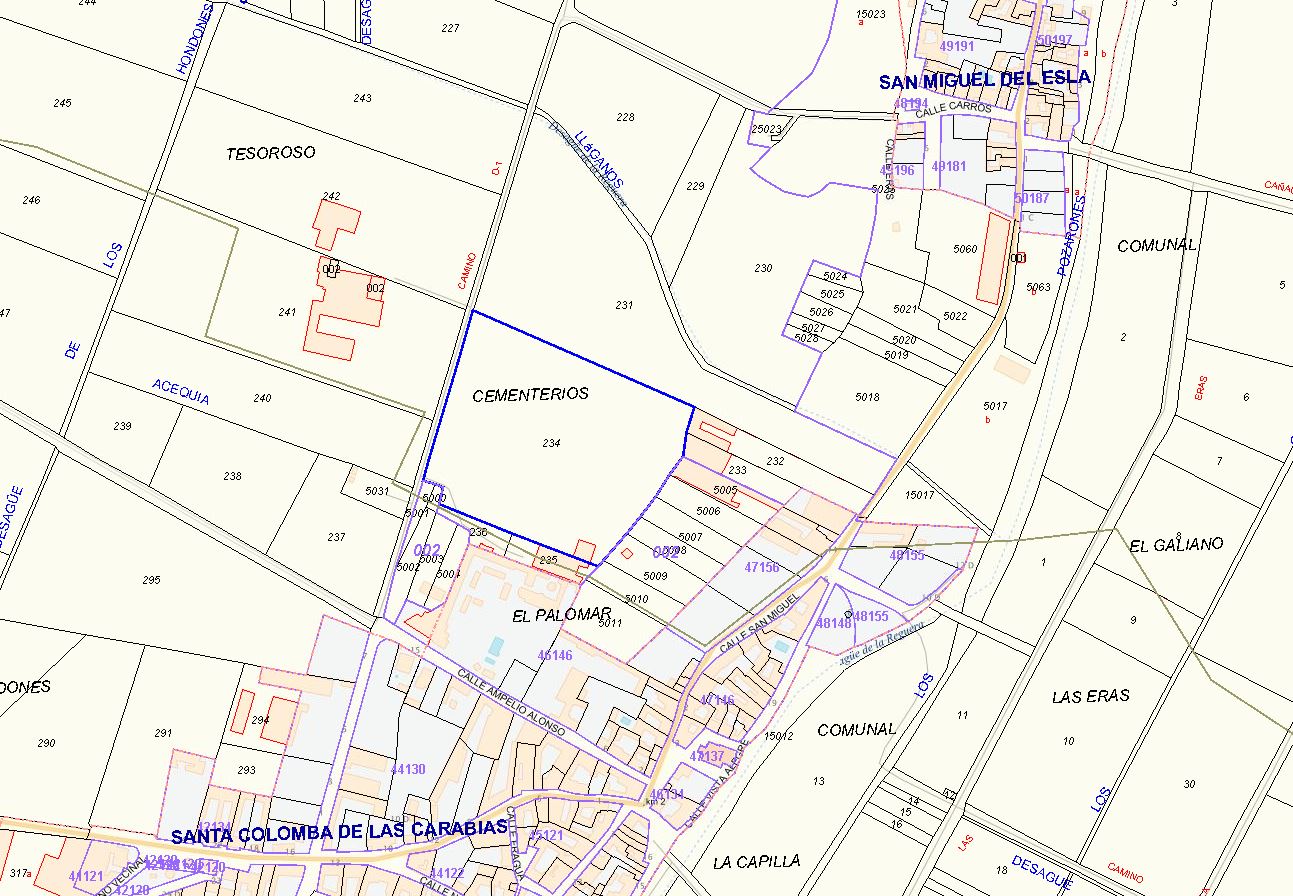Click the EL GALIANO area label

click(1176, 545)
